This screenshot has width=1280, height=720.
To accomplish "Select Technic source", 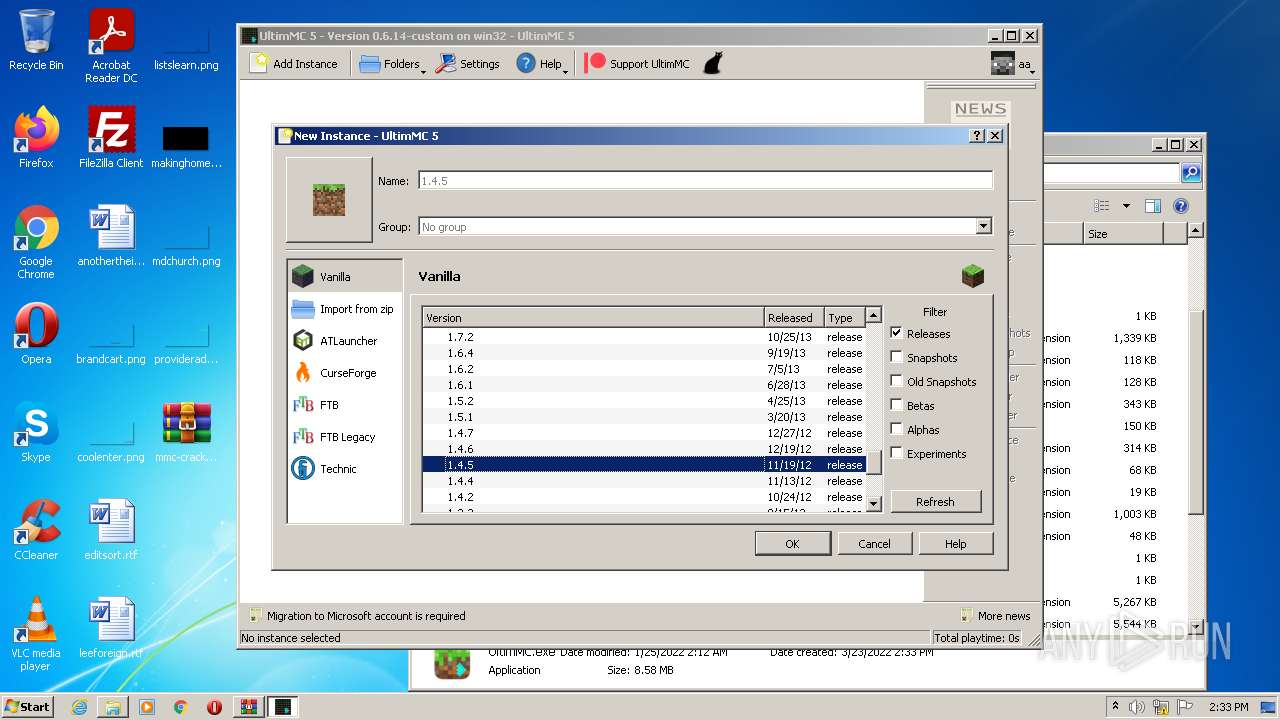I will click(345, 469).
